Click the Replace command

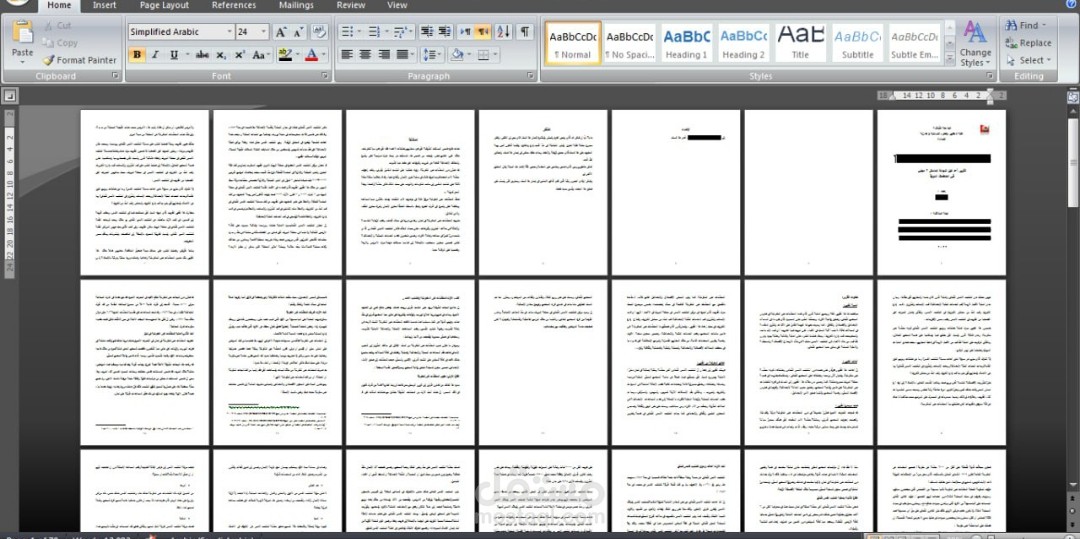click(x=1028, y=43)
